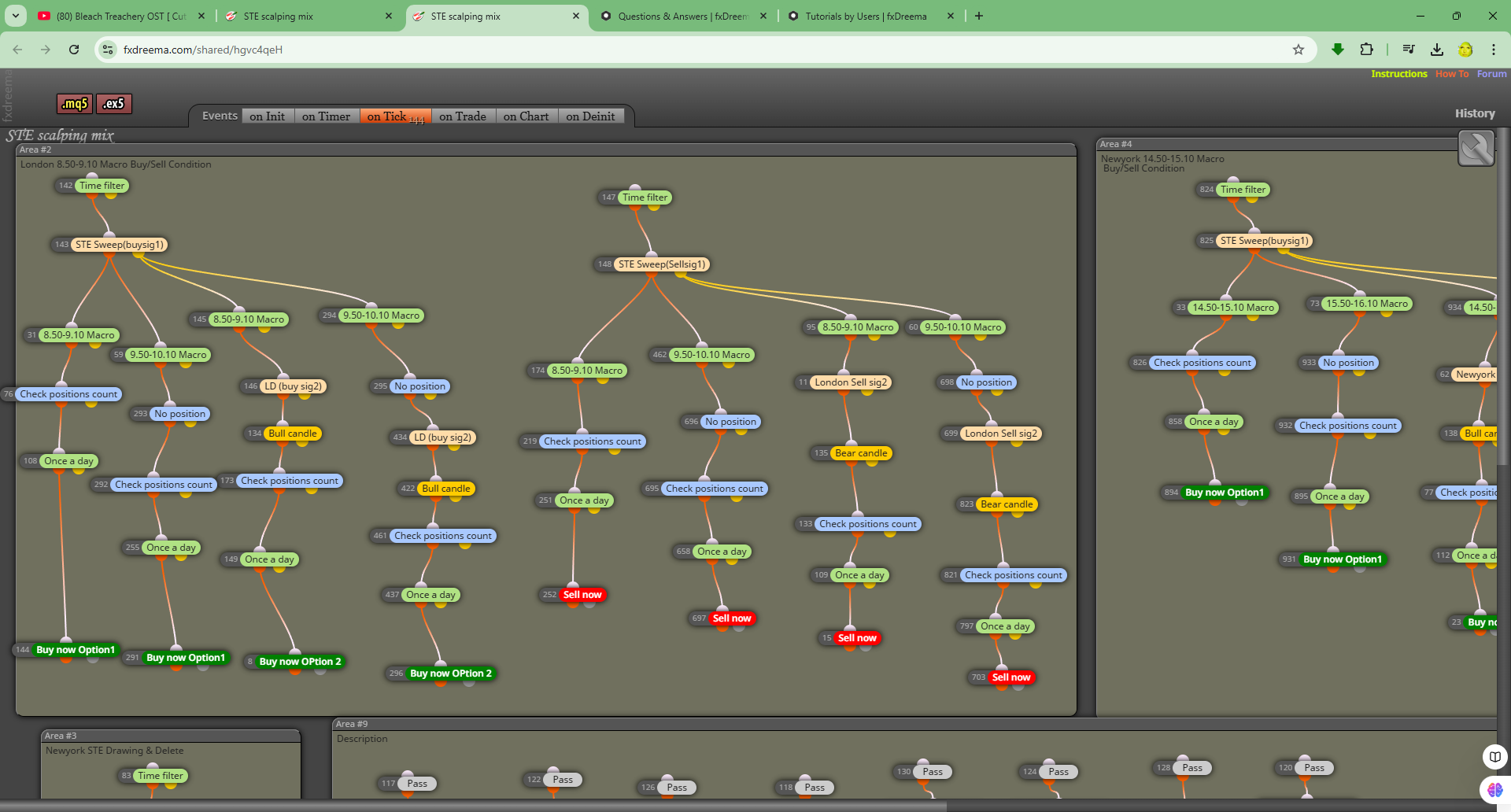Select the on Tick events tab

395,116
